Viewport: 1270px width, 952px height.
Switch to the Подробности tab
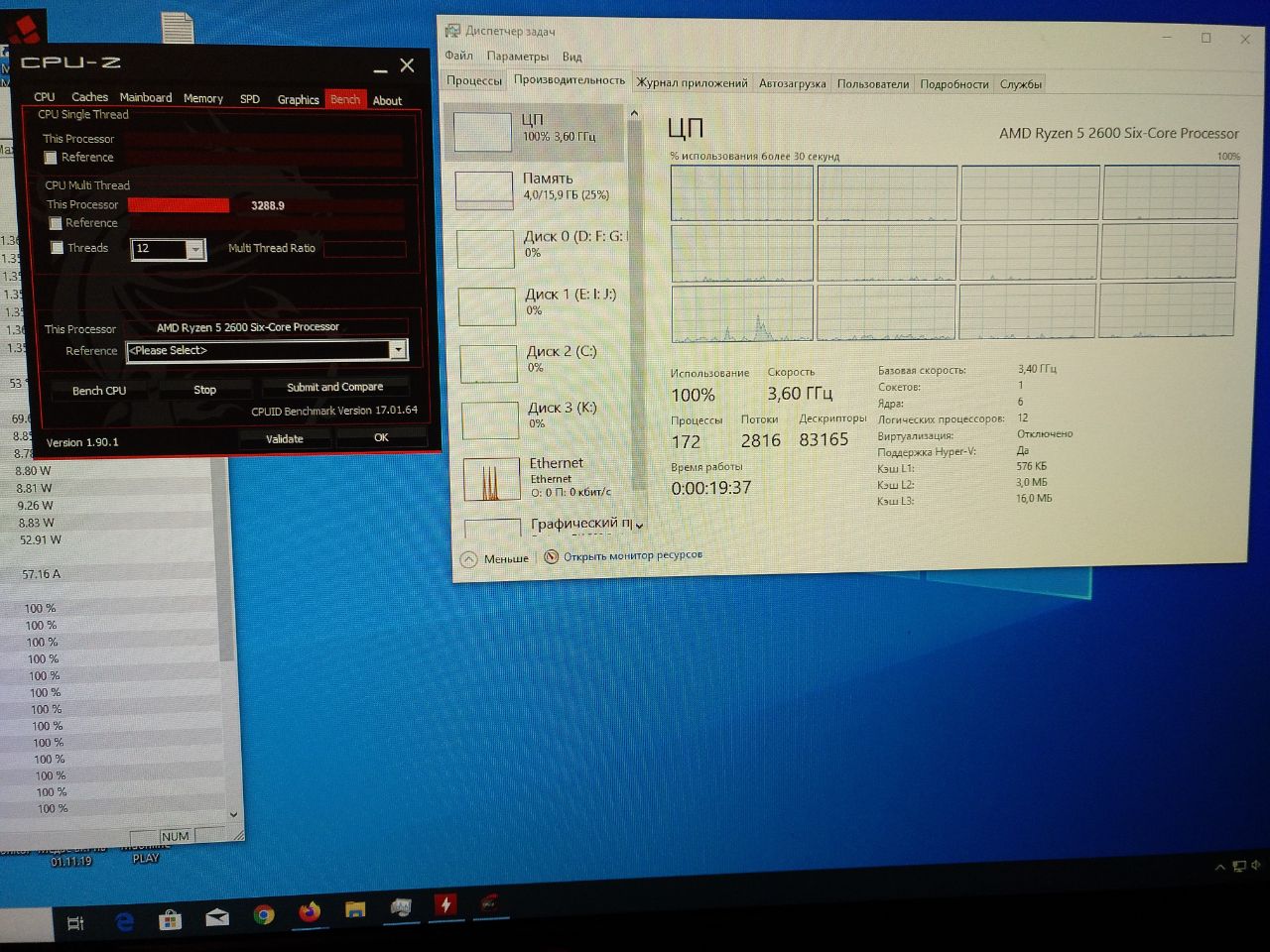tap(954, 84)
